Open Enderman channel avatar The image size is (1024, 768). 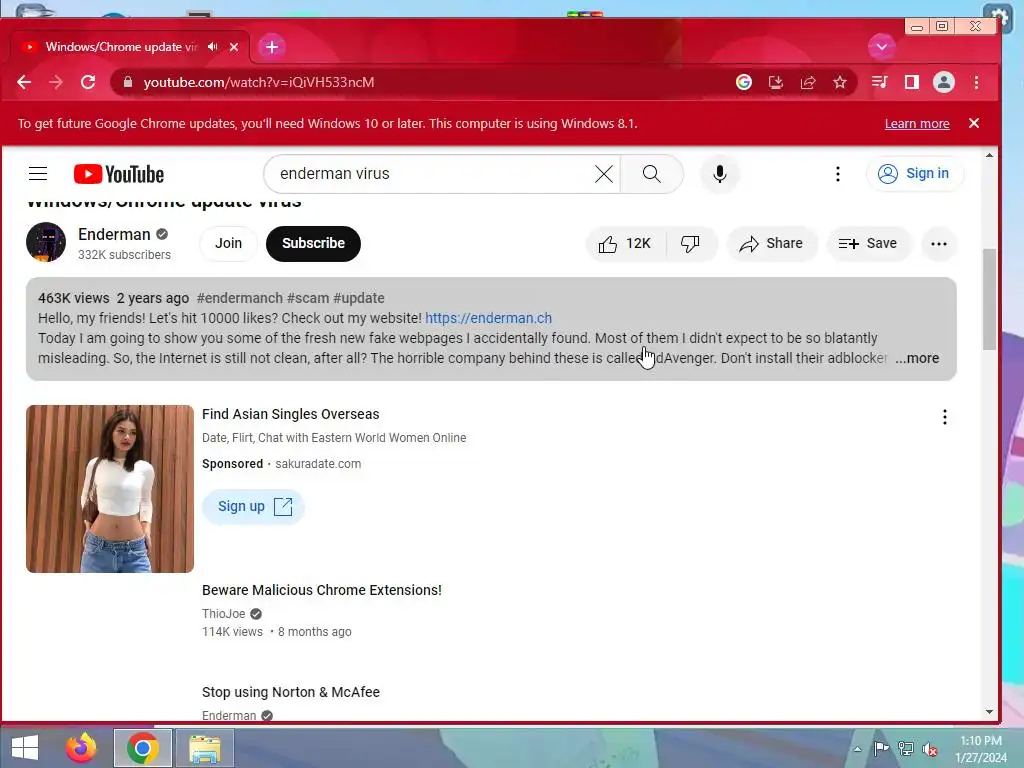46,242
